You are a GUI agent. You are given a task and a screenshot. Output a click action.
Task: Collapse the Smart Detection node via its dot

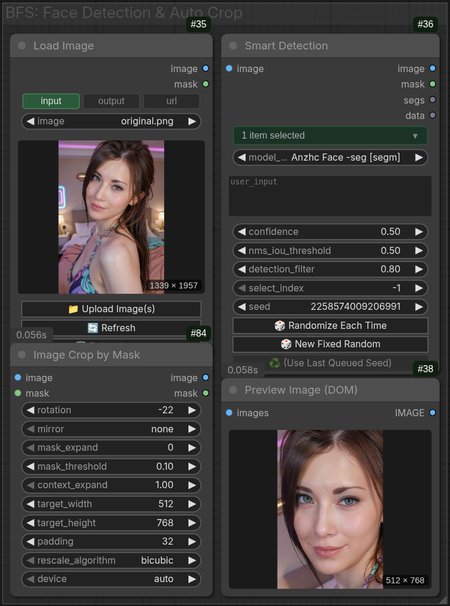point(233,46)
